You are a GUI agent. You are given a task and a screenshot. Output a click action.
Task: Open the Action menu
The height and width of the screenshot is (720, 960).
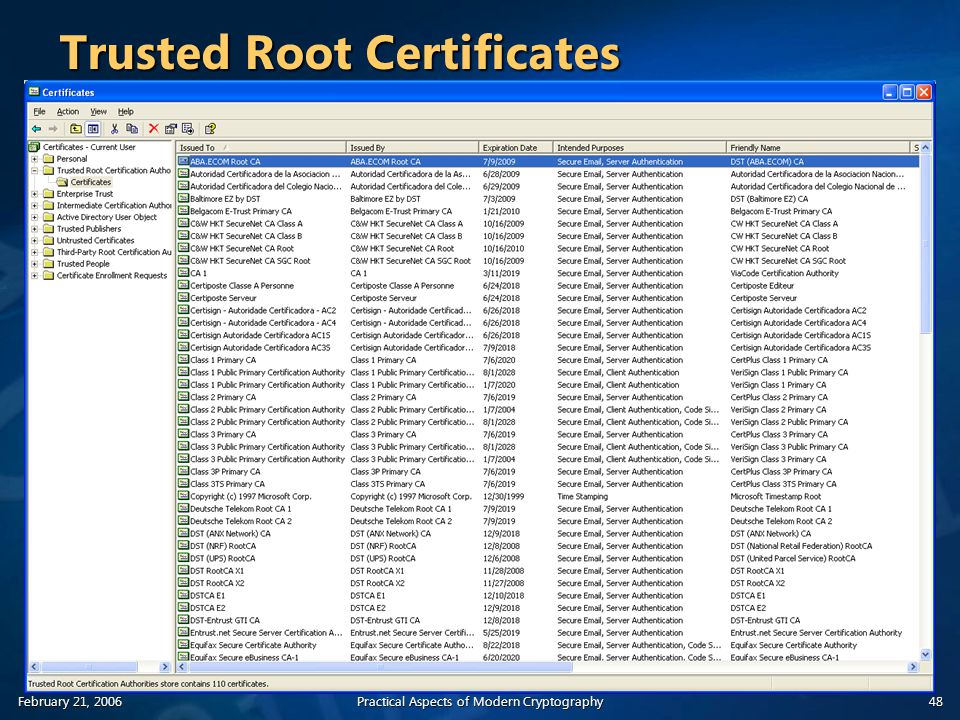coord(68,111)
